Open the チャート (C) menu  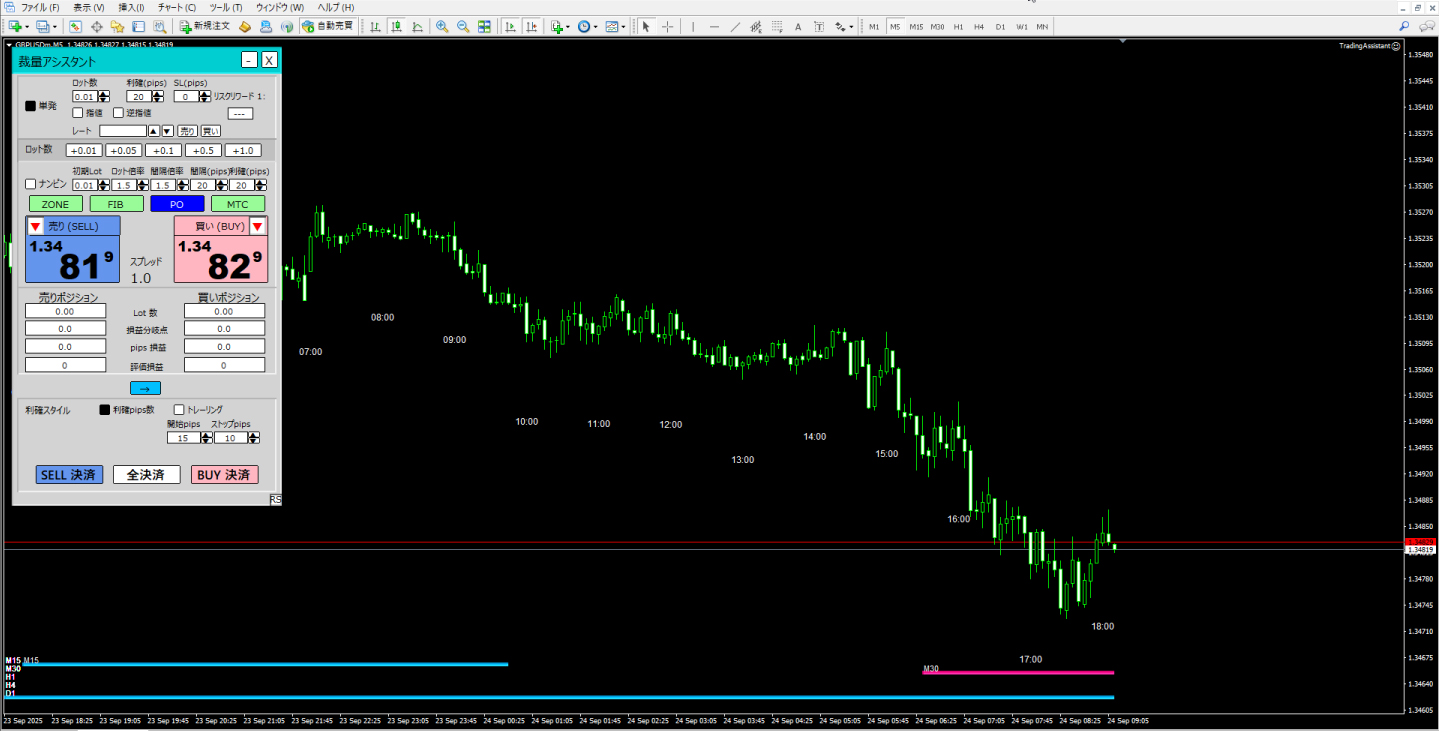[x=176, y=7]
